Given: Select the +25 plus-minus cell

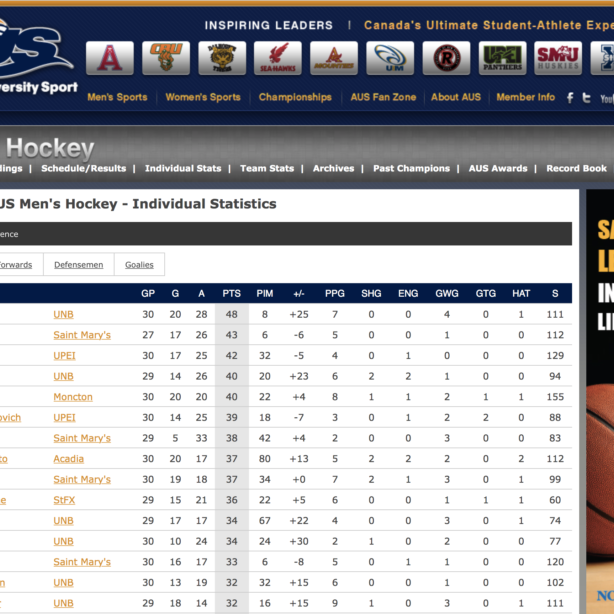Looking at the screenshot, I should point(299,314).
